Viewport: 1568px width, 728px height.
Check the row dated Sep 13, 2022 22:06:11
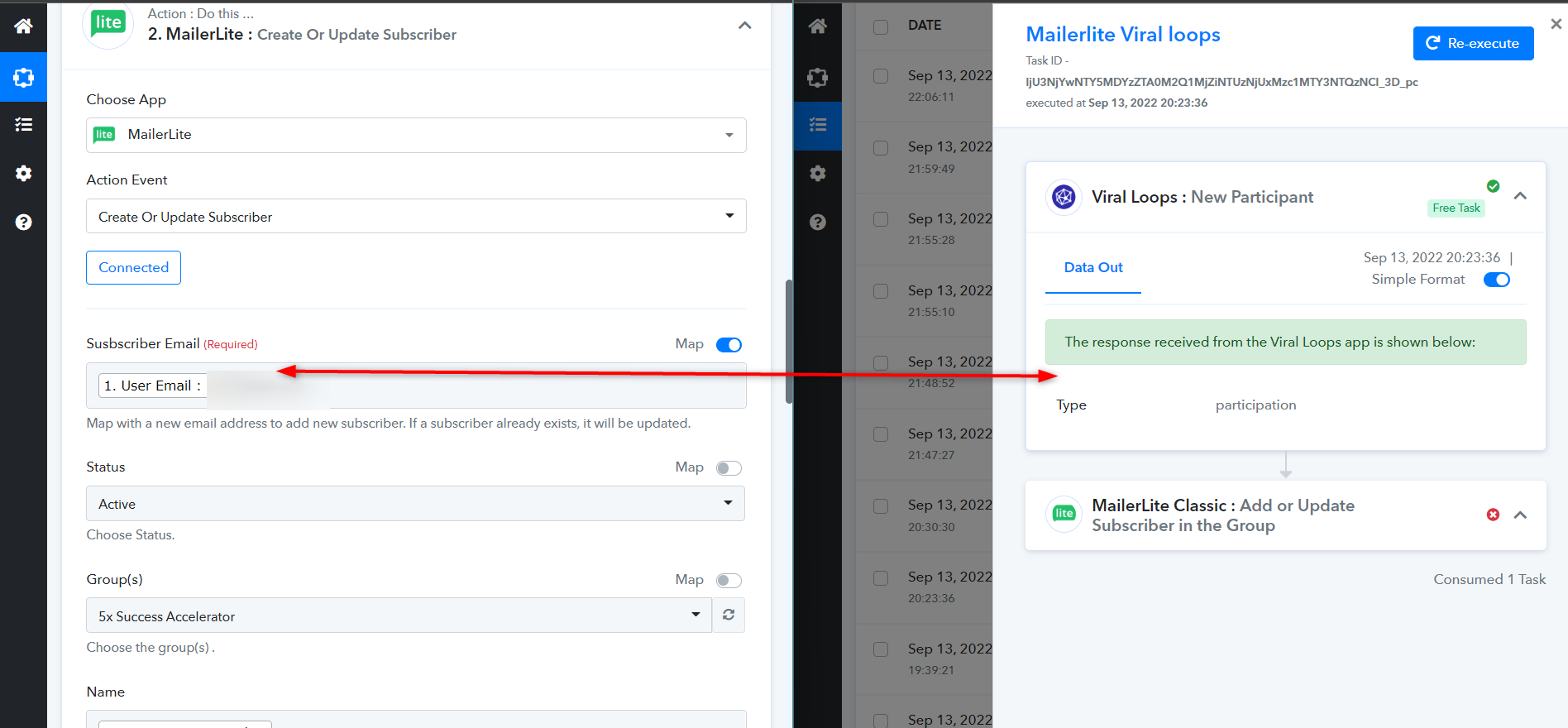coord(881,76)
